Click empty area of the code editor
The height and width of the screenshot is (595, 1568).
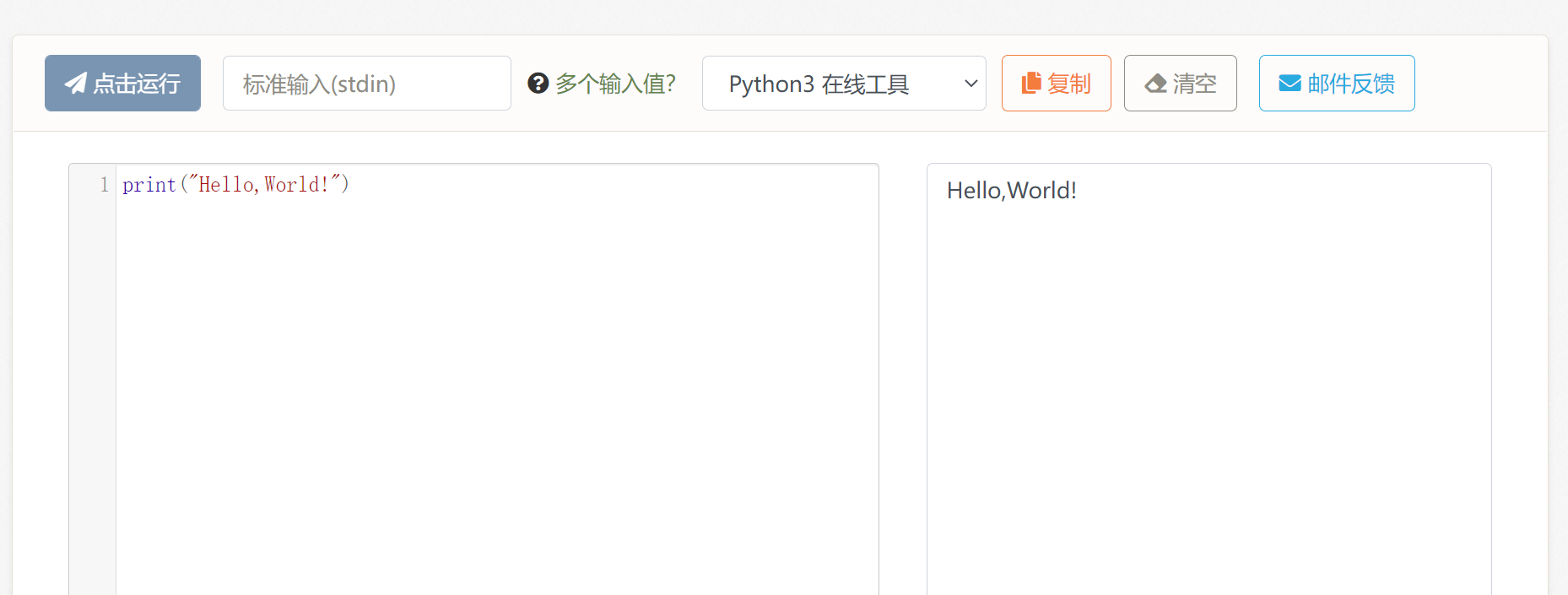496,380
